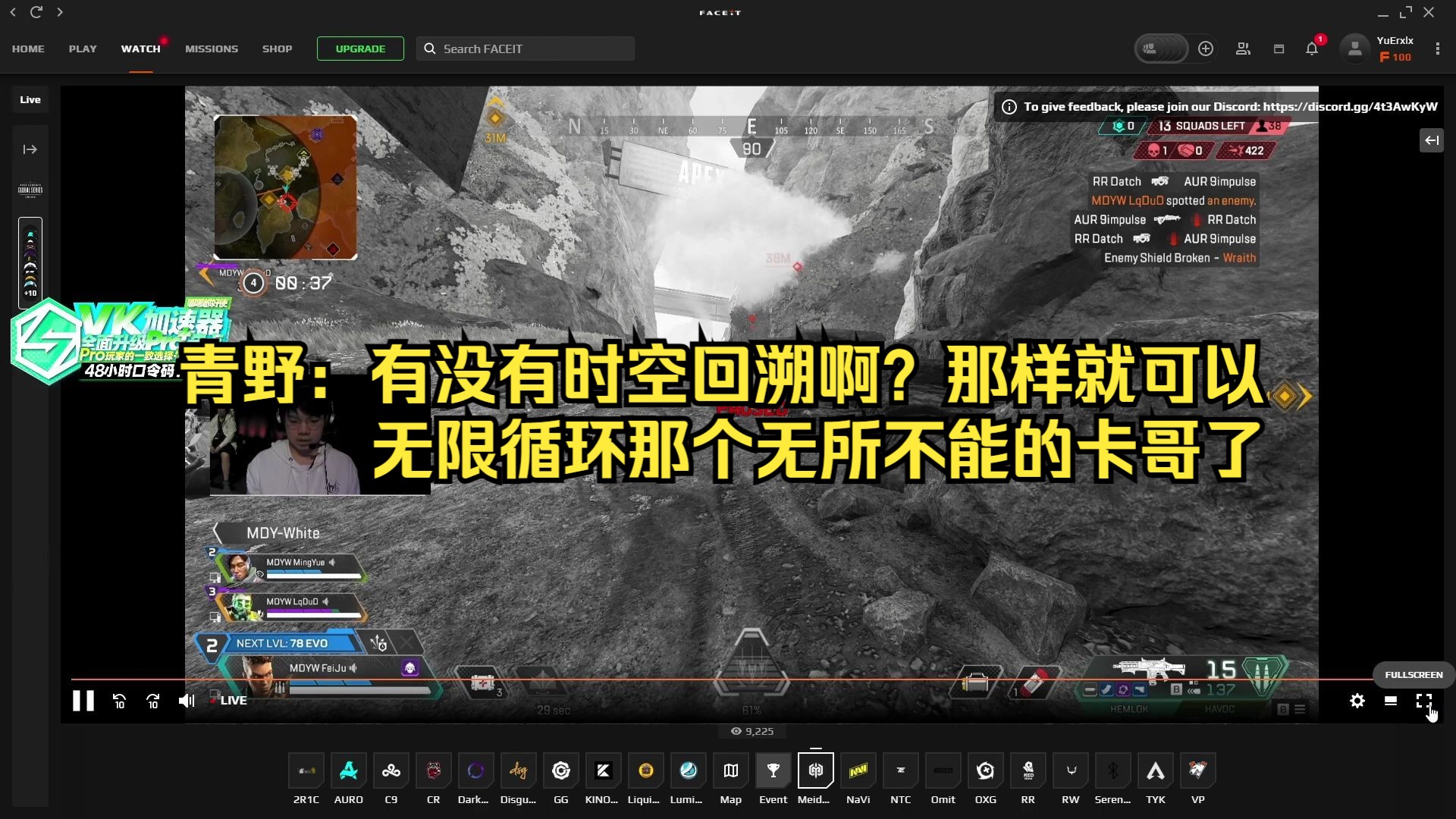Click the Discord feedback notice

pos(1220,107)
